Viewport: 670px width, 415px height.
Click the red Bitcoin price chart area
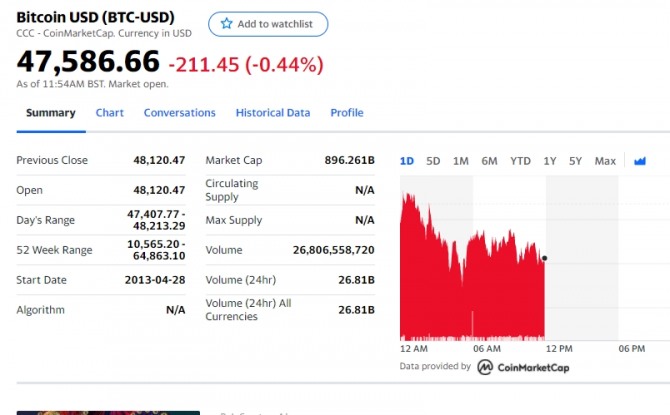(x=470, y=290)
